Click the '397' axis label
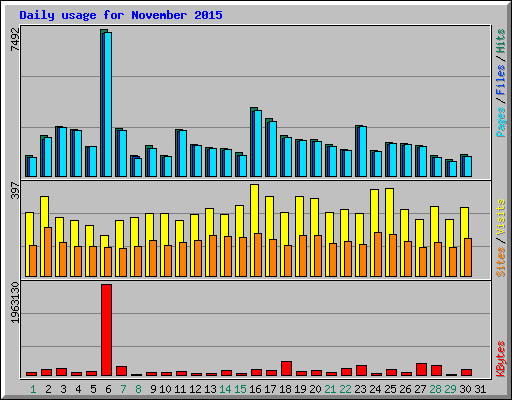This screenshot has width=512, height=400. click(15, 190)
